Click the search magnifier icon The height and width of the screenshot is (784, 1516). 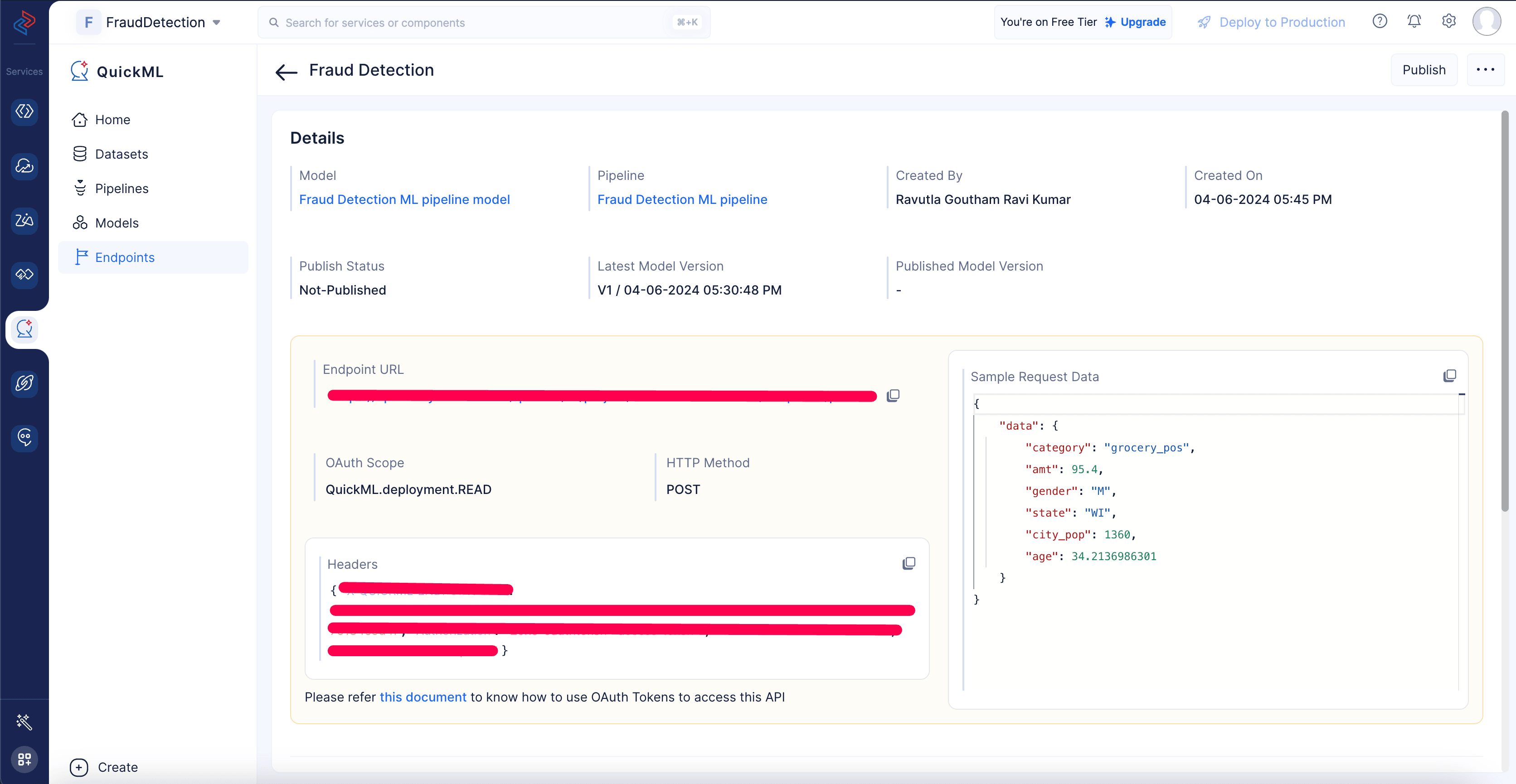click(274, 22)
